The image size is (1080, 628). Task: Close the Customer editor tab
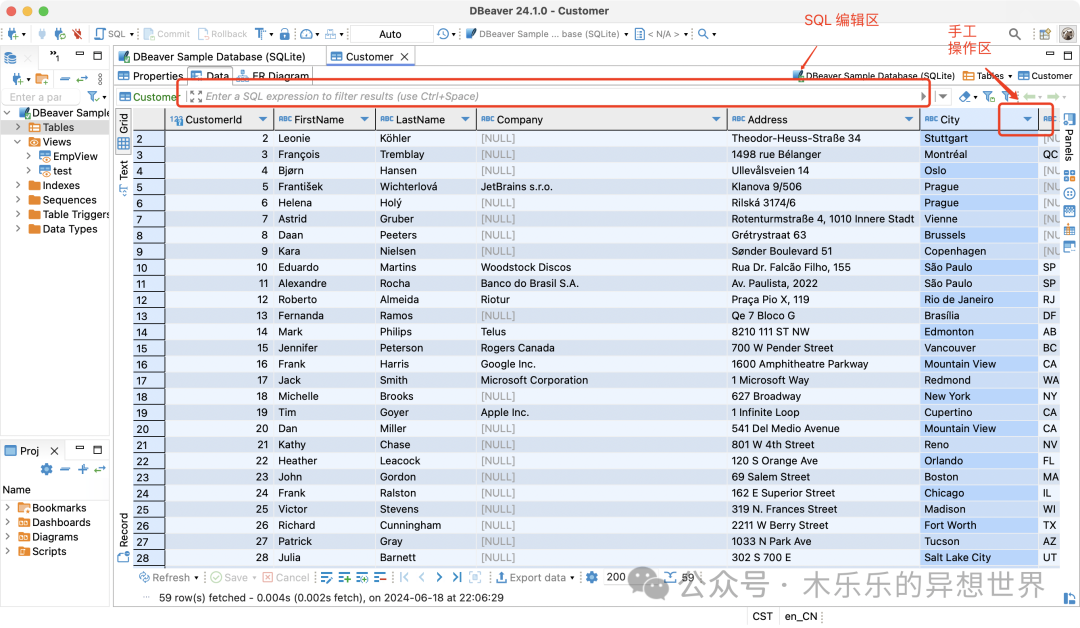(404, 56)
